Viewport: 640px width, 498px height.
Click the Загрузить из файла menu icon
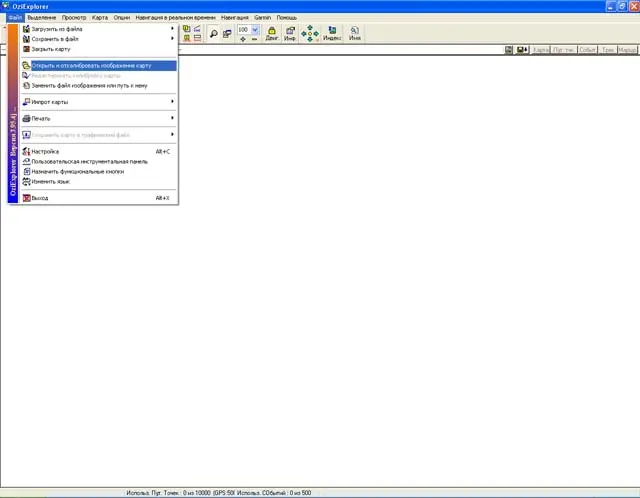pos(26,29)
